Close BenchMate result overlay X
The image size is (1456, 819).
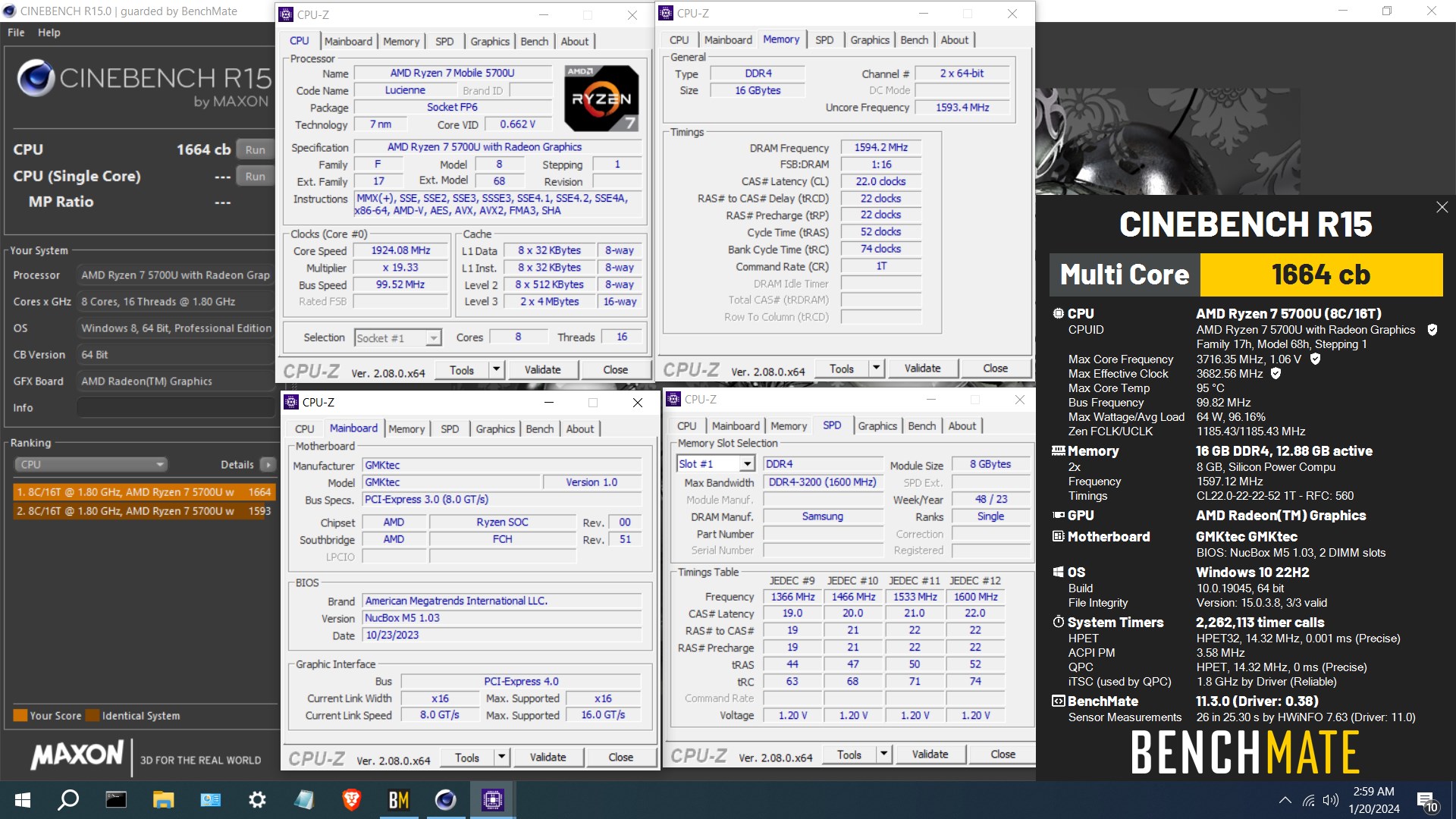pos(1442,207)
